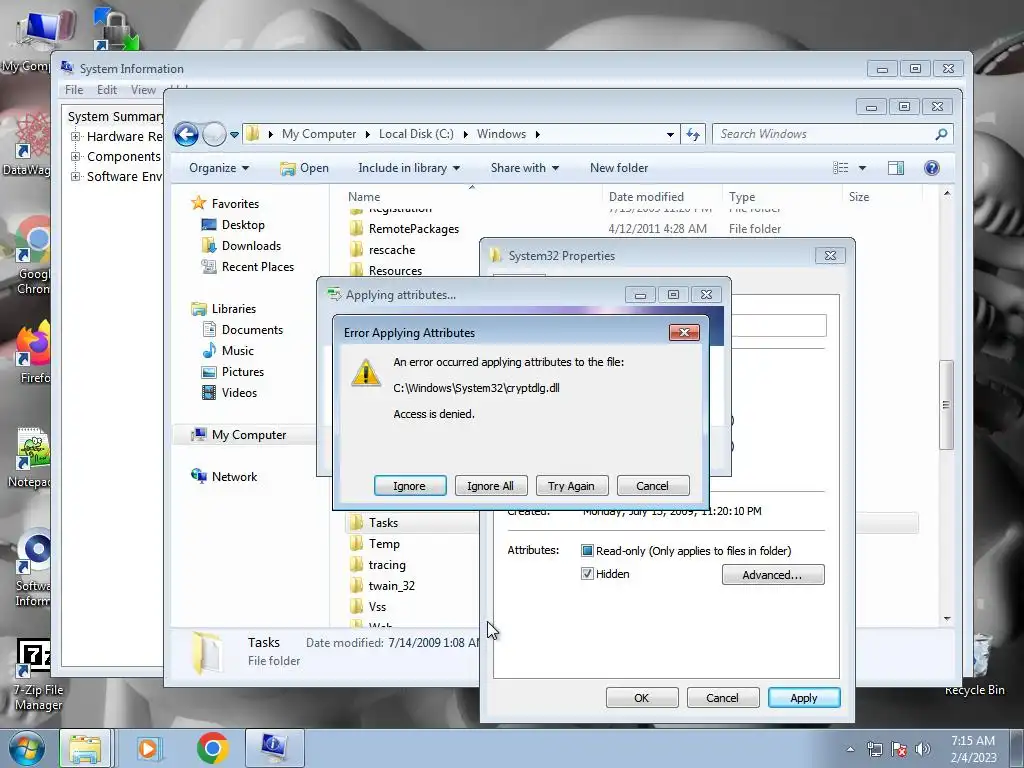Sort by Type column header

point(782,197)
